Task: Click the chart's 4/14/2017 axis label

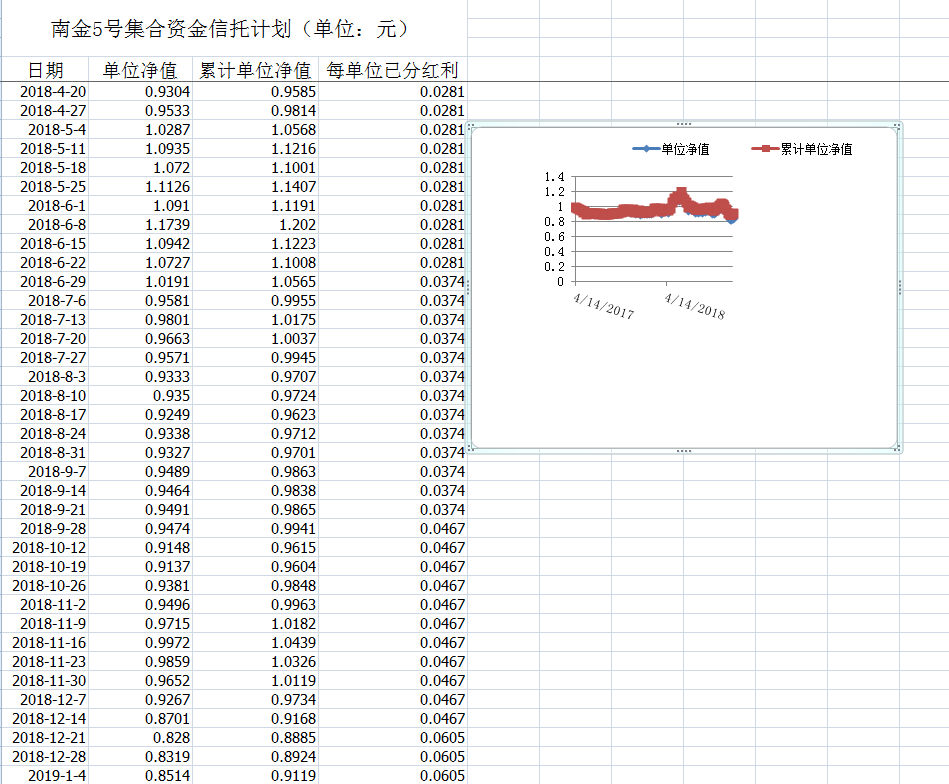Action: 603,306
